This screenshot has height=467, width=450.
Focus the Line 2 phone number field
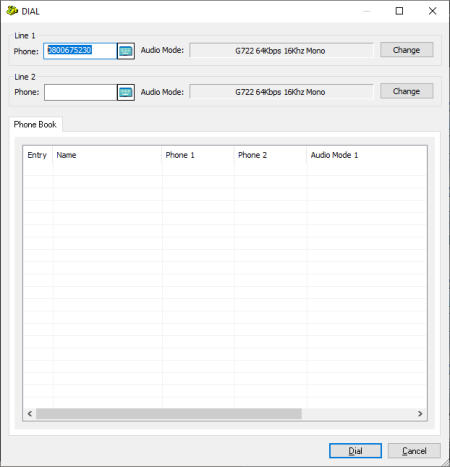(x=80, y=92)
